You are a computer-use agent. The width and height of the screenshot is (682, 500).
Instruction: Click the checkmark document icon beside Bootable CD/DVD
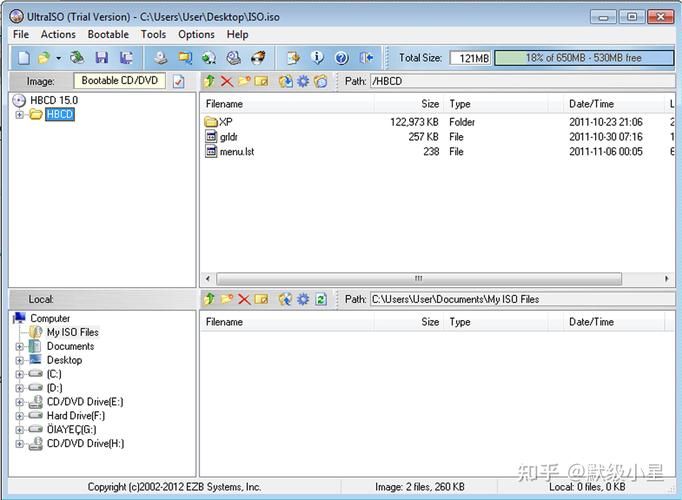click(179, 81)
